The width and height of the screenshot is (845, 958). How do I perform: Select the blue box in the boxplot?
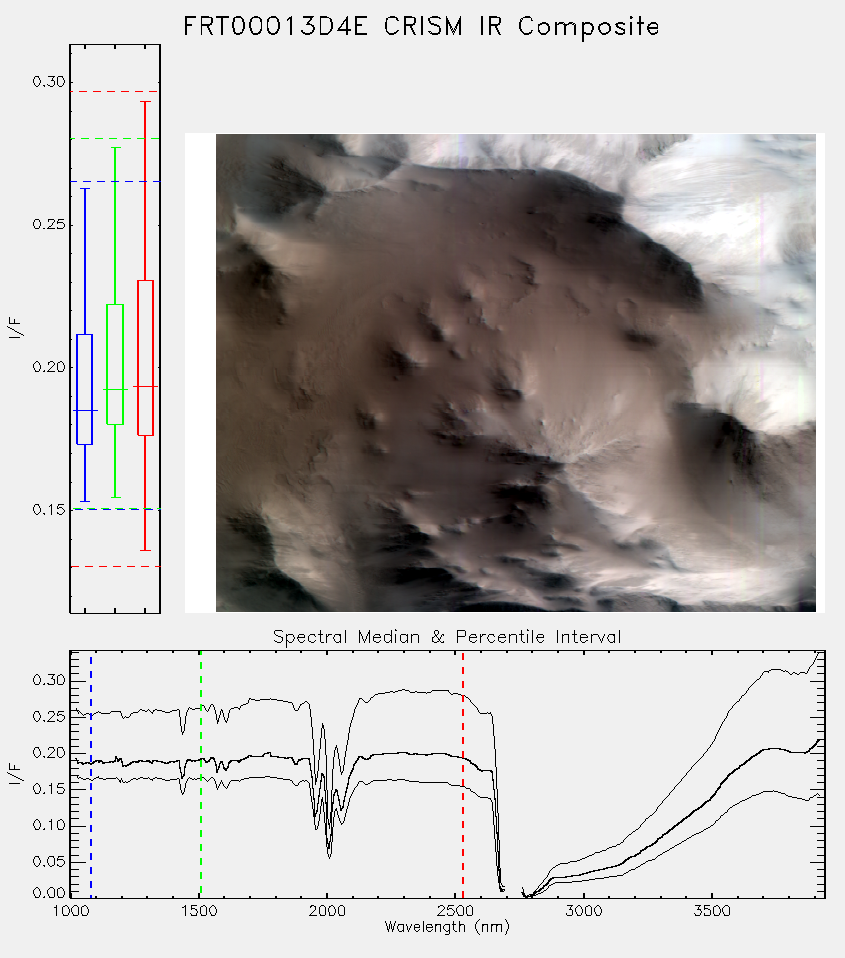pos(84,389)
